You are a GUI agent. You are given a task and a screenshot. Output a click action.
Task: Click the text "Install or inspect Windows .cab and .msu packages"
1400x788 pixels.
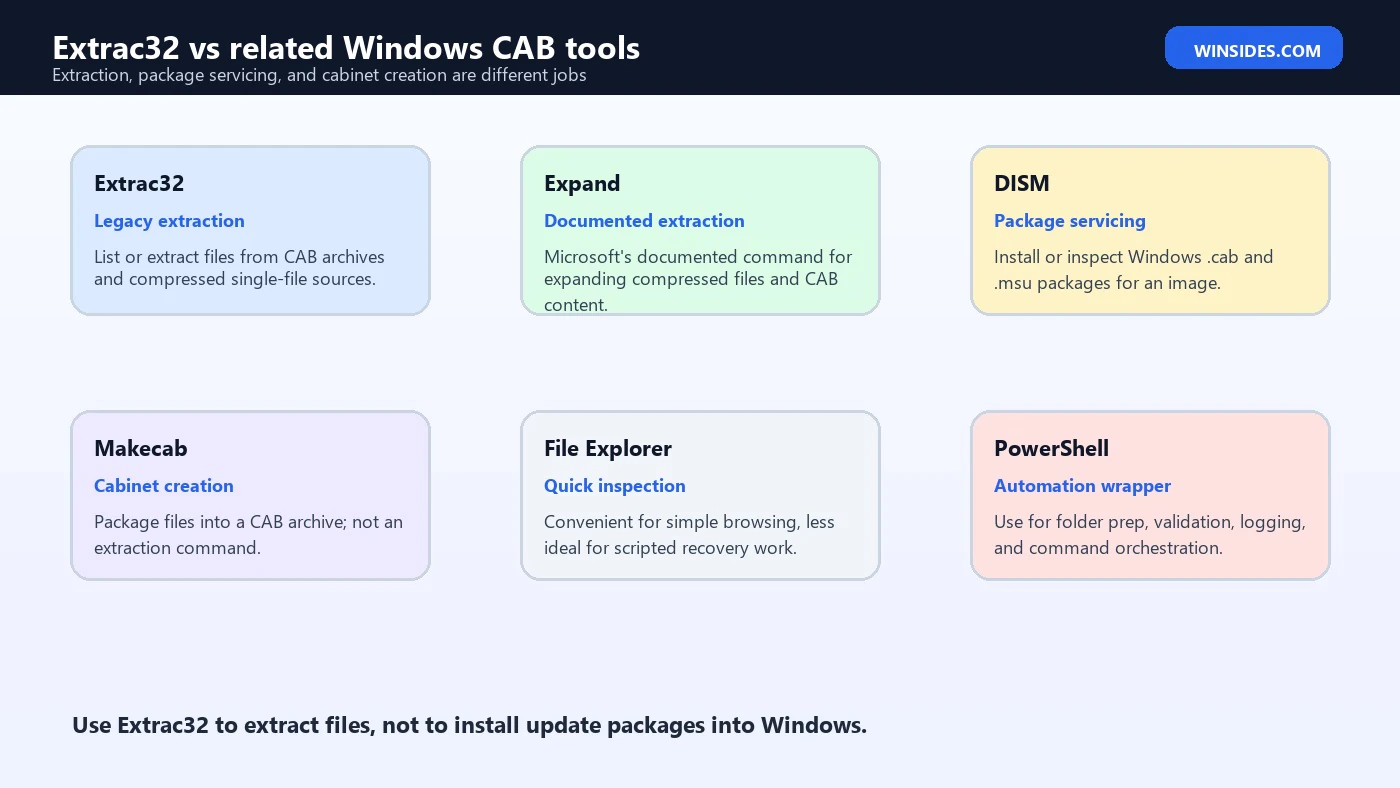tap(1133, 270)
